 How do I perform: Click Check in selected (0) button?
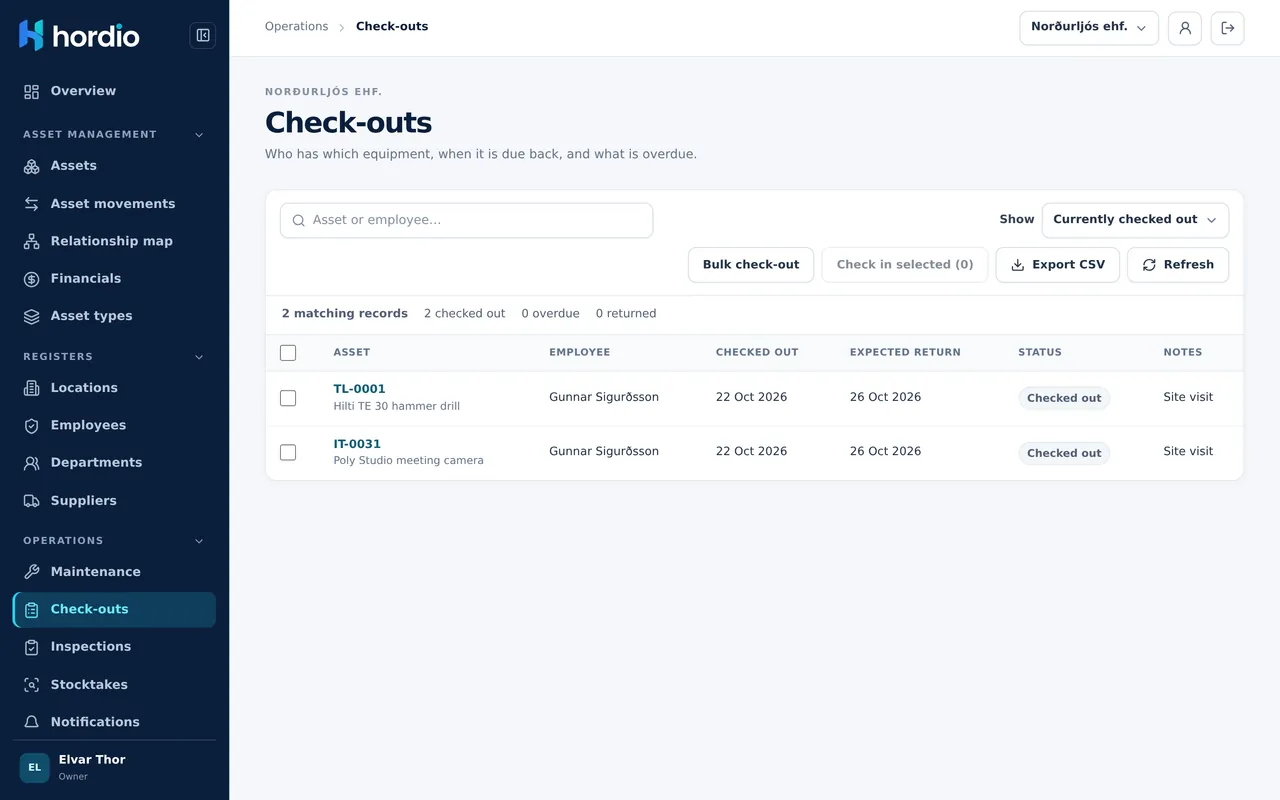(905, 265)
